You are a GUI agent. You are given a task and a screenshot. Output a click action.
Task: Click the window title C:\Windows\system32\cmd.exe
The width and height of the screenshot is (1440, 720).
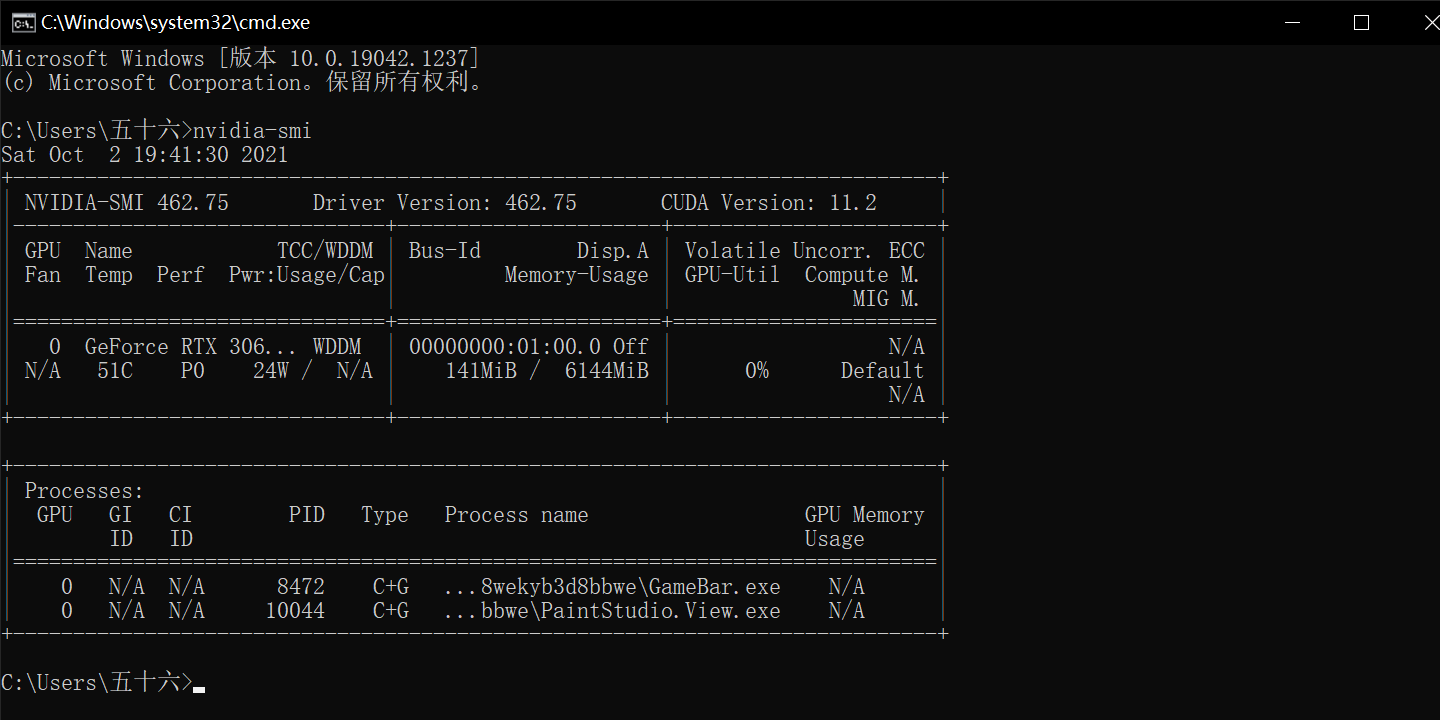click(x=175, y=22)
